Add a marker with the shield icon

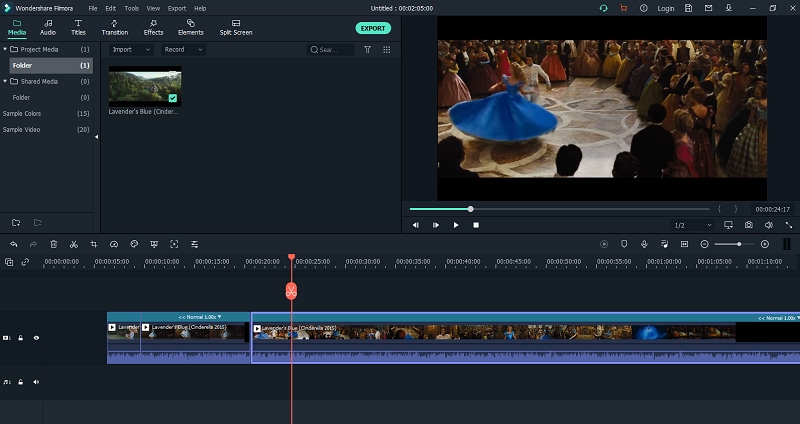(x=624, y=244)
